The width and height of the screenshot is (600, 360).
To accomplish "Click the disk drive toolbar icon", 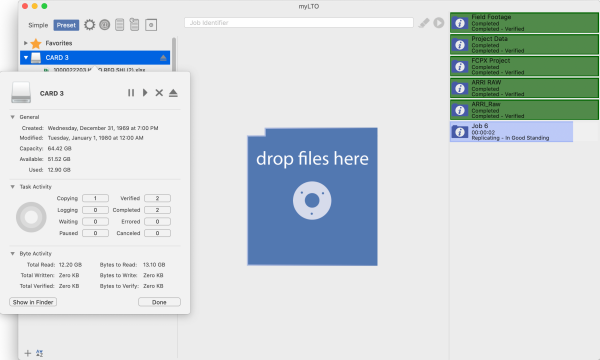I will [x=151, y=25].
